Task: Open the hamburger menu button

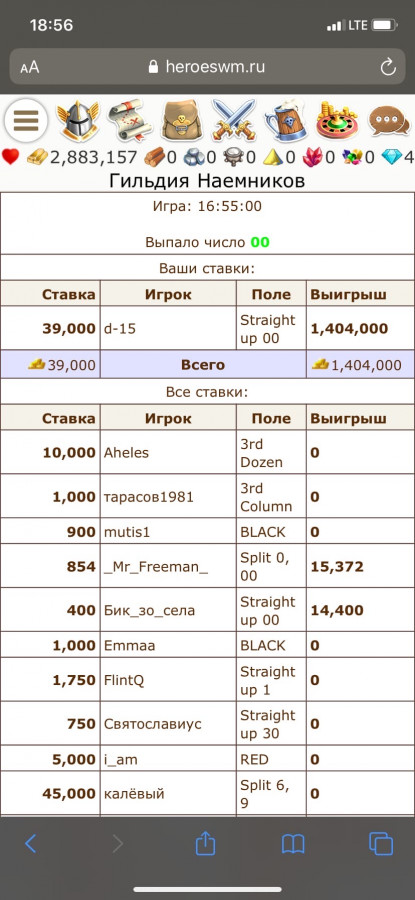Action: click(x=26, y=121)
